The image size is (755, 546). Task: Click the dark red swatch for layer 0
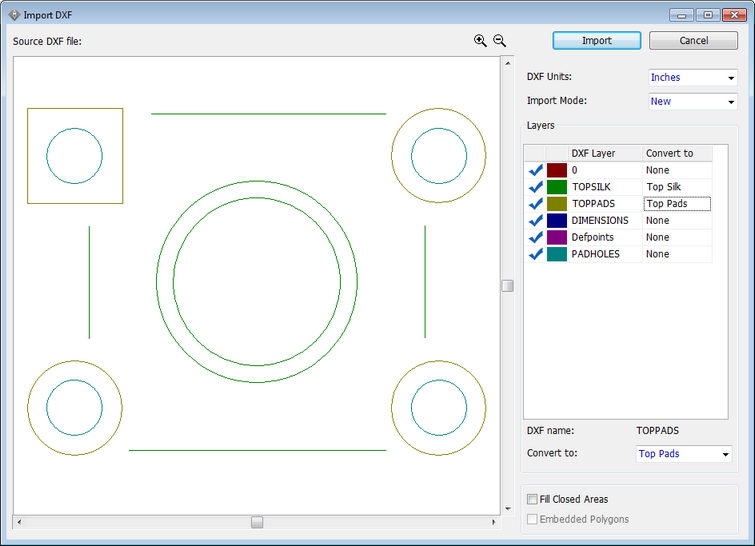coord(557,170)
